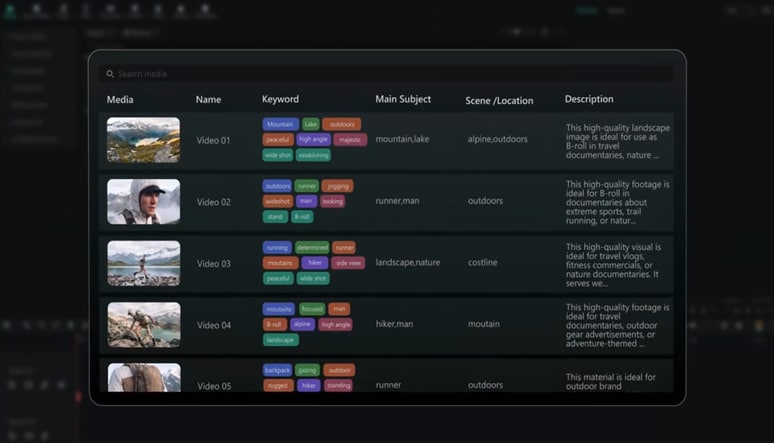
Task: Open Video 02's extreme sports description
Action: (618, 202)
